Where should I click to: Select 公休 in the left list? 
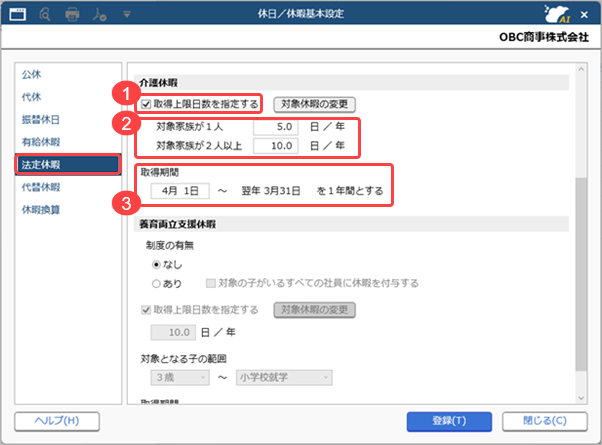(31, 74)
